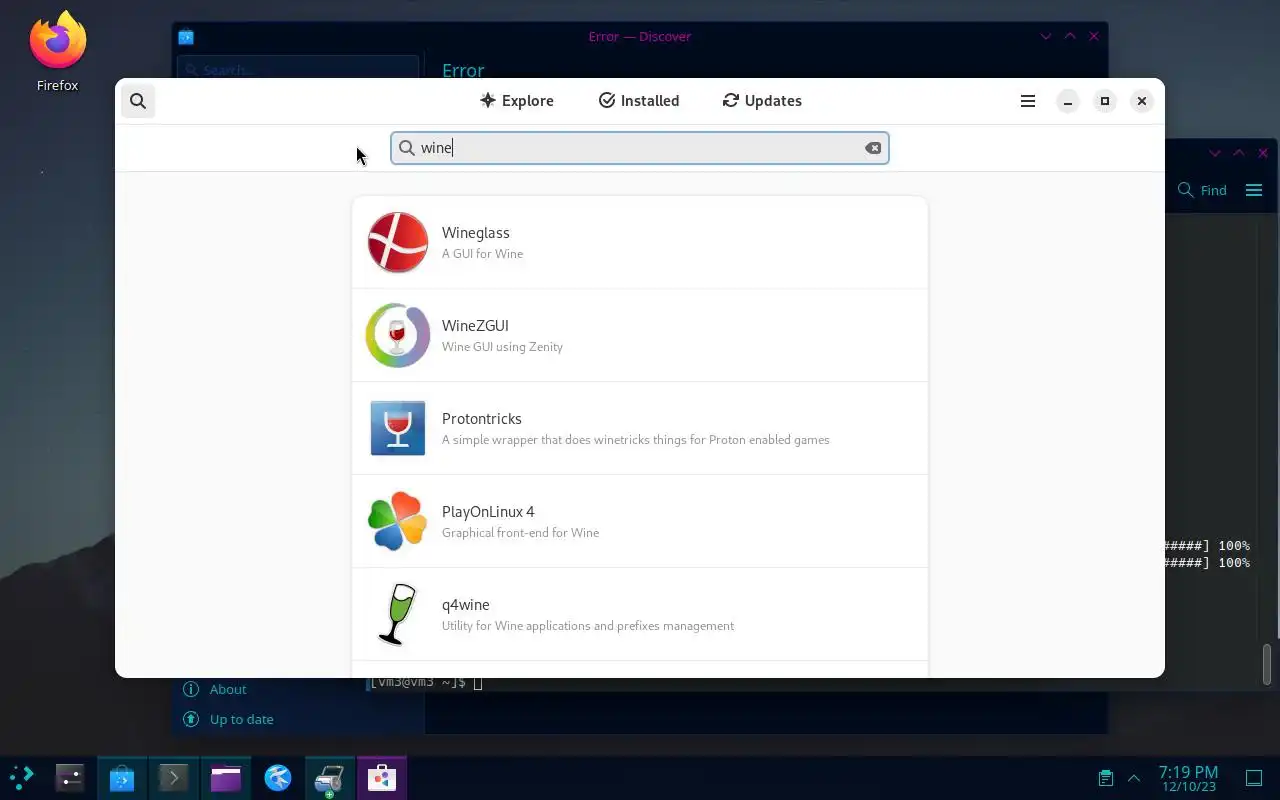Open the hamburger main menu in Software
Image resolution: width=1280 pixels, height=800 pixels.
pos(1027,101)
